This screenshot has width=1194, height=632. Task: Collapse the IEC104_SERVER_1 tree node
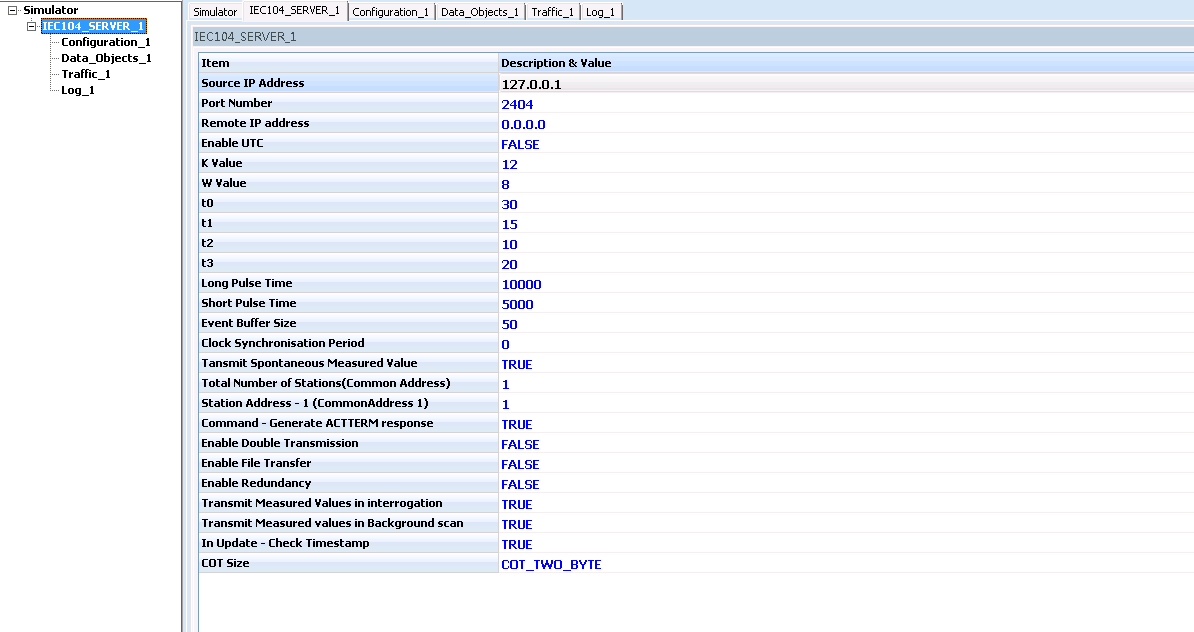point(31,27)
